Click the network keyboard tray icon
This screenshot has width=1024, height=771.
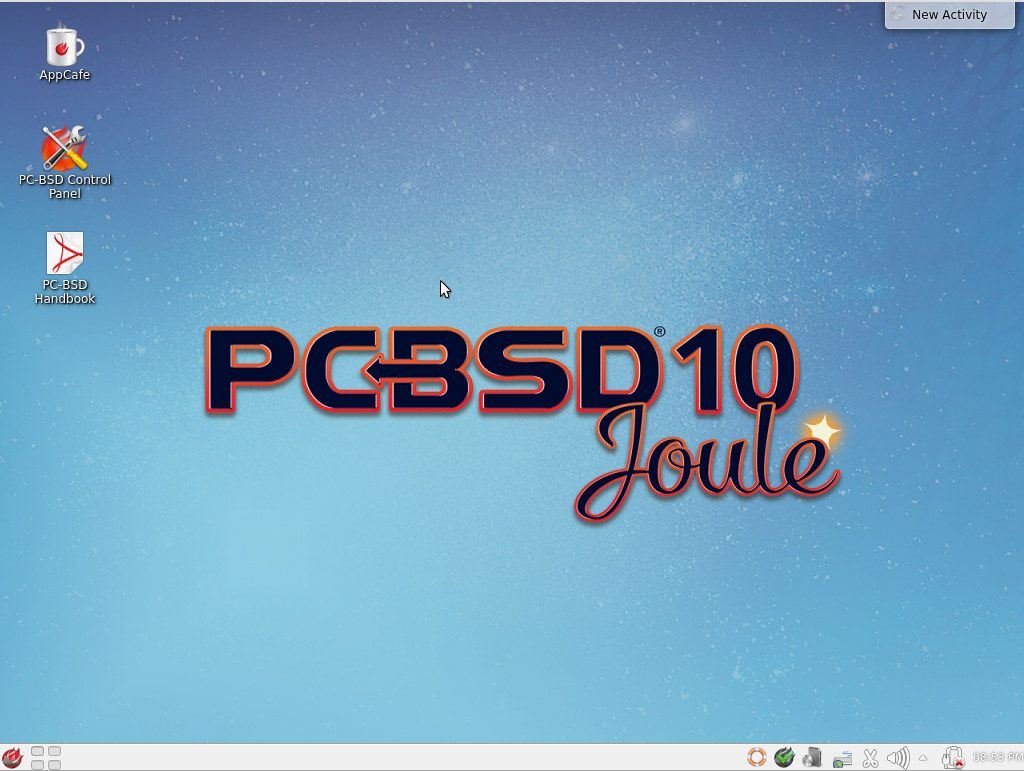842,759
